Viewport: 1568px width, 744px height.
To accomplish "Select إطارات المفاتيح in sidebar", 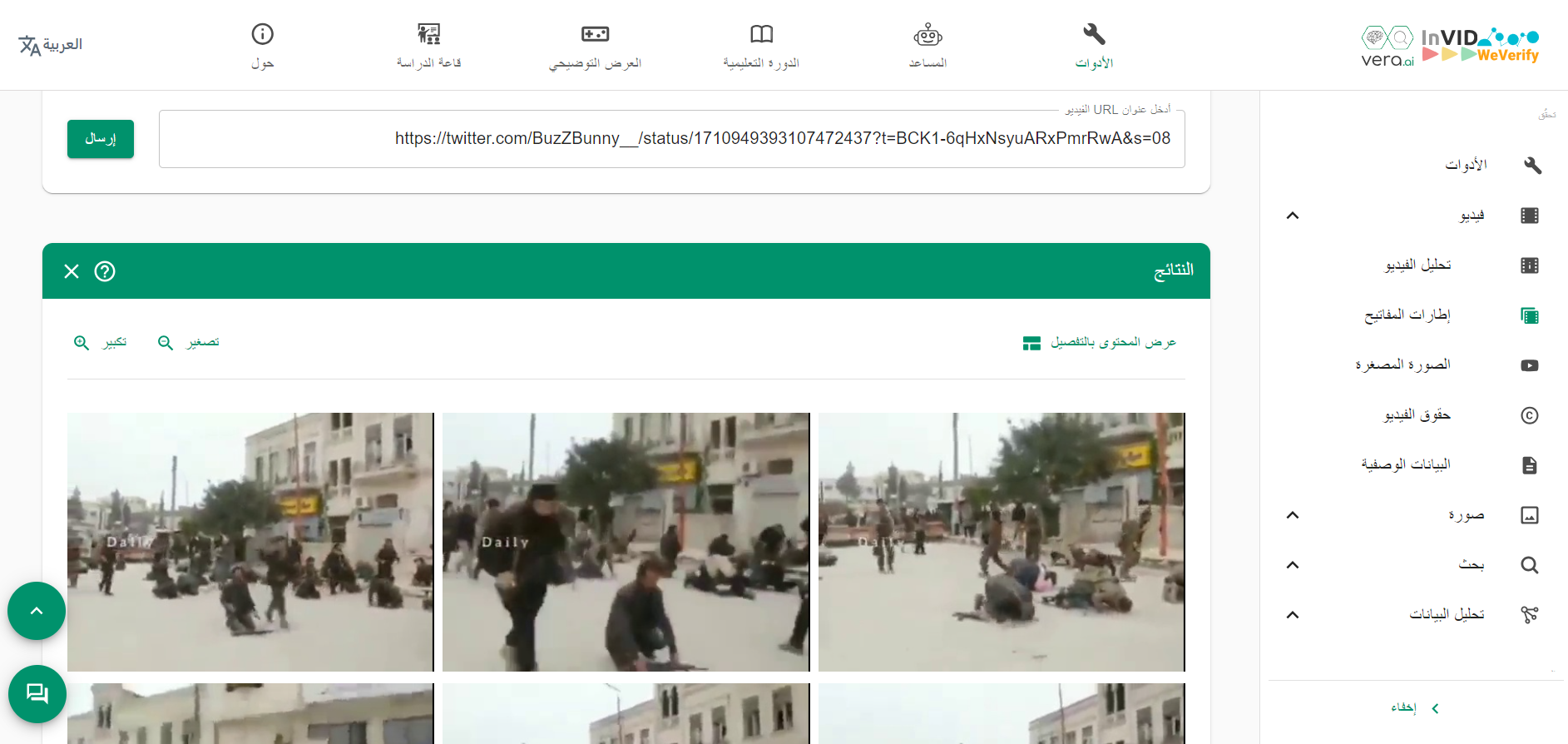I will [1407, 315].
